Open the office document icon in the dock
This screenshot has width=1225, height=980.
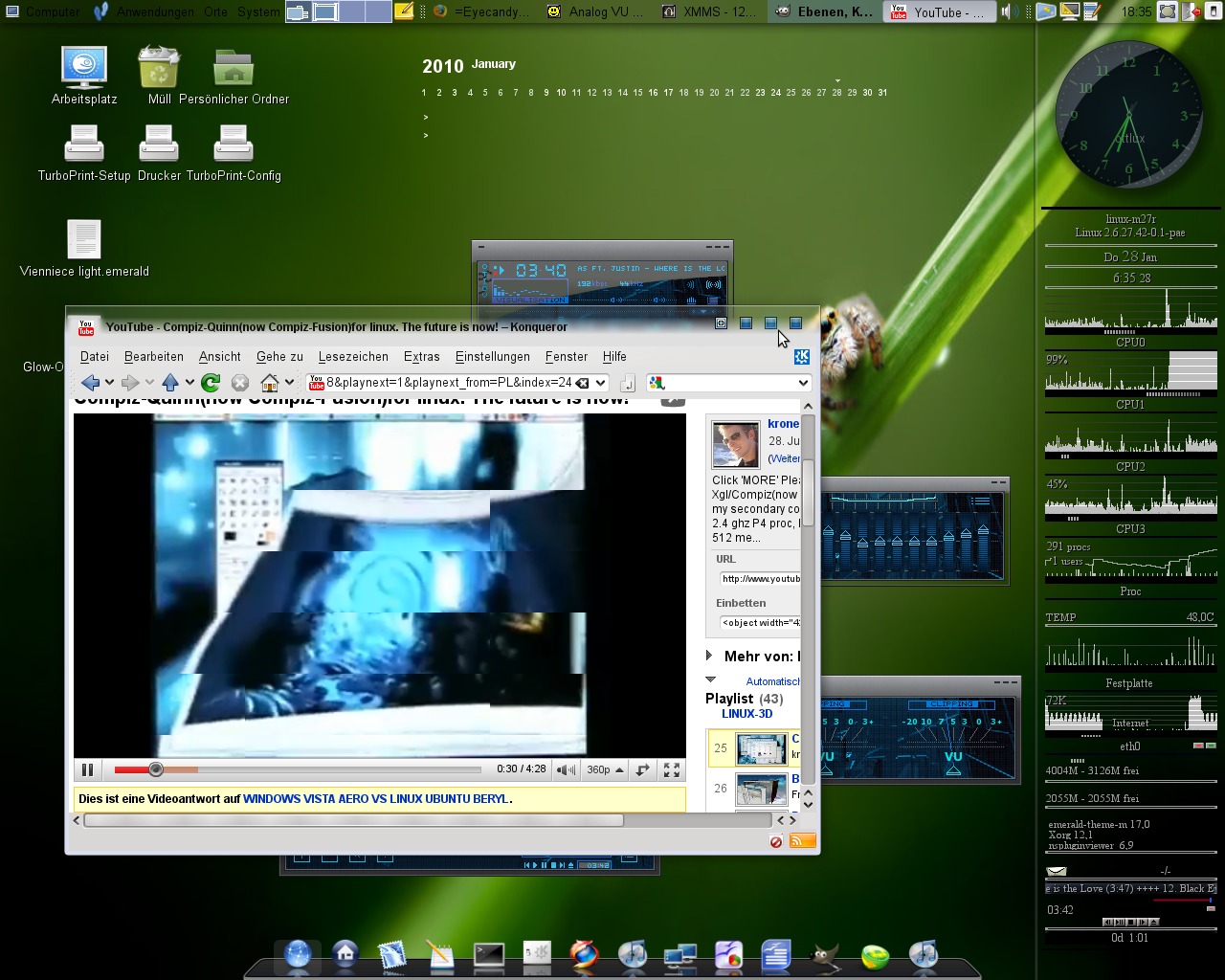[x=775, y=954]
